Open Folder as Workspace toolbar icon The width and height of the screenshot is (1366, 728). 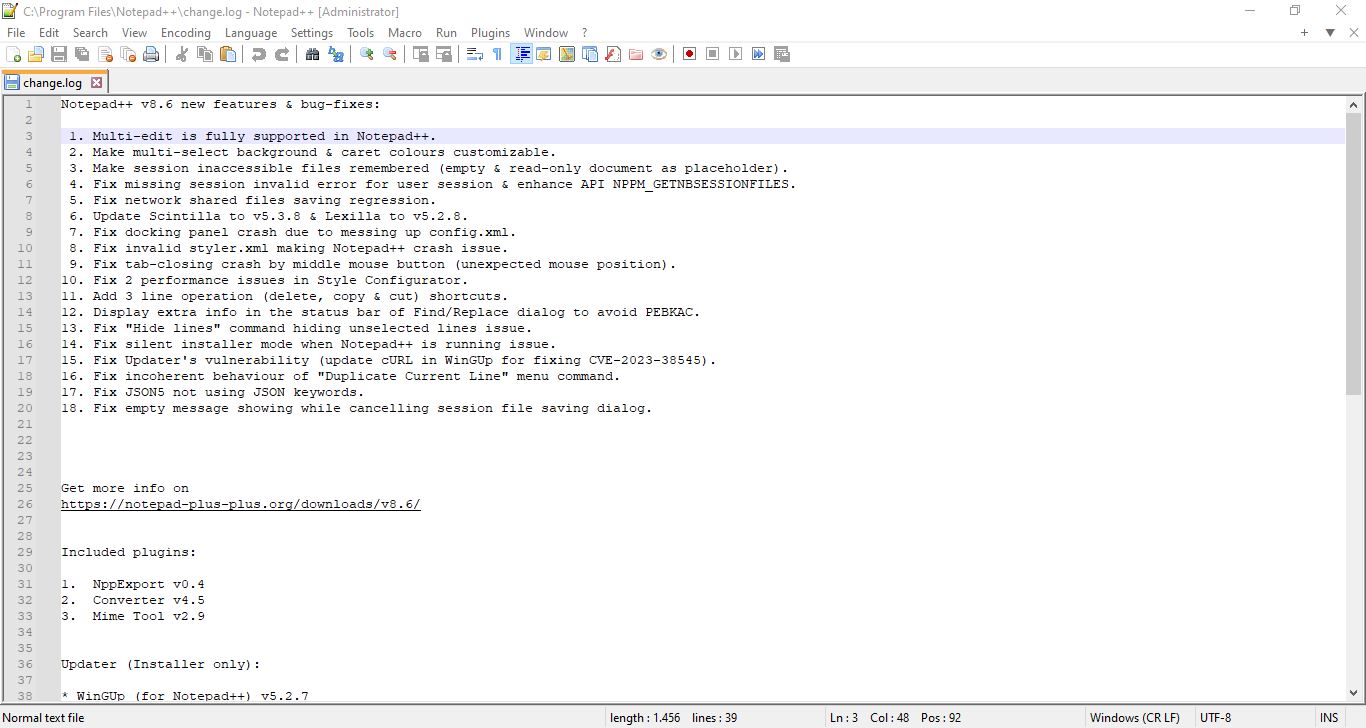pos(636,54)
